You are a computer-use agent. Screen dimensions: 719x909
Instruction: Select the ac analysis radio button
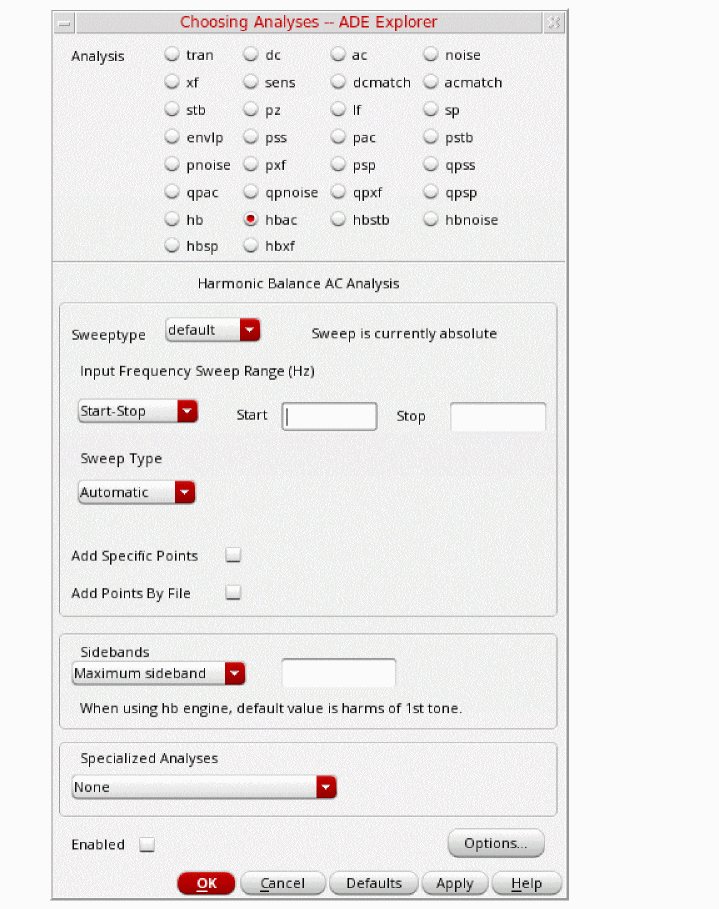pos(338,54)
